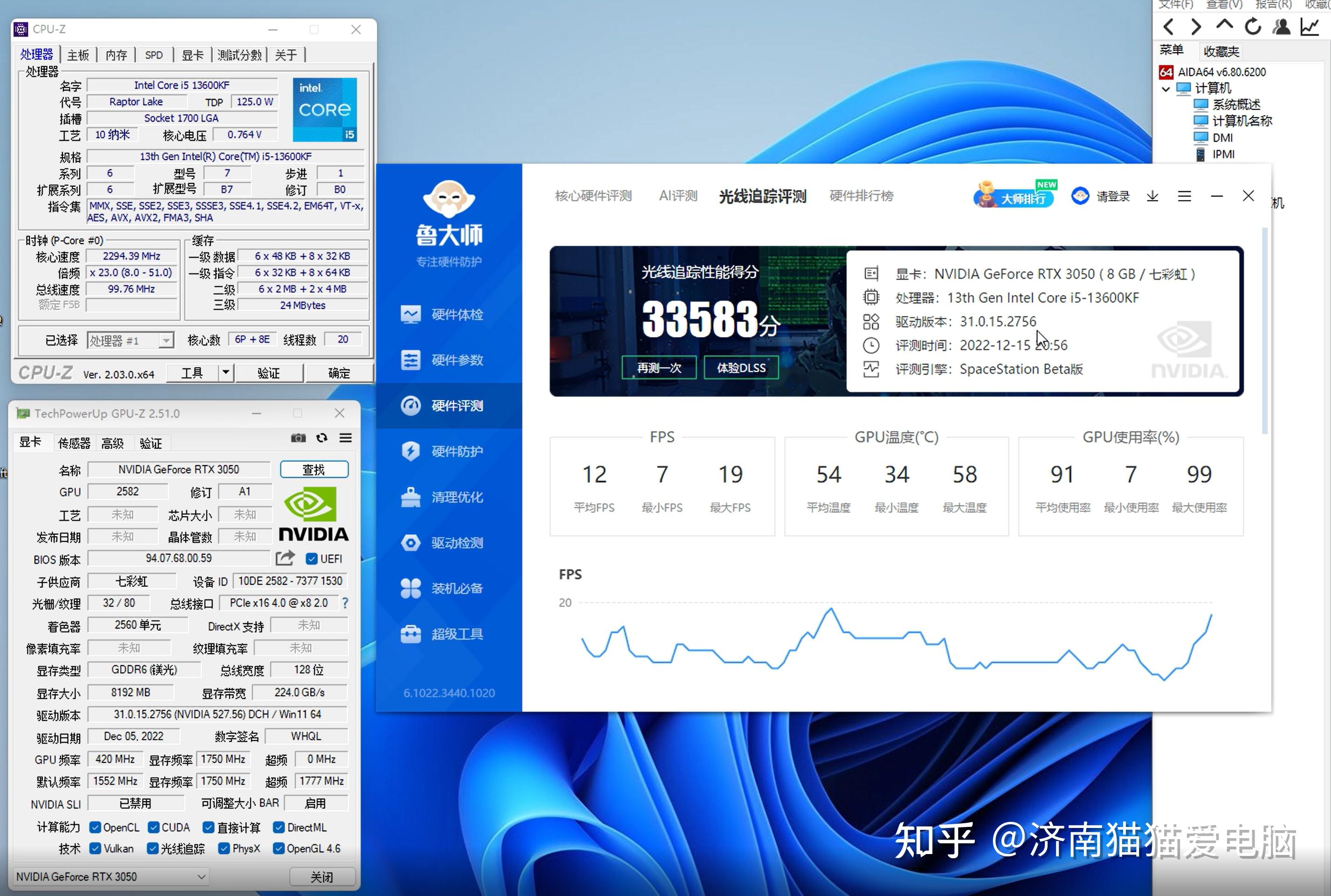The image size is (1331, 896).
Task: Toggle PhysX checkbox
Action: [224, 848]
